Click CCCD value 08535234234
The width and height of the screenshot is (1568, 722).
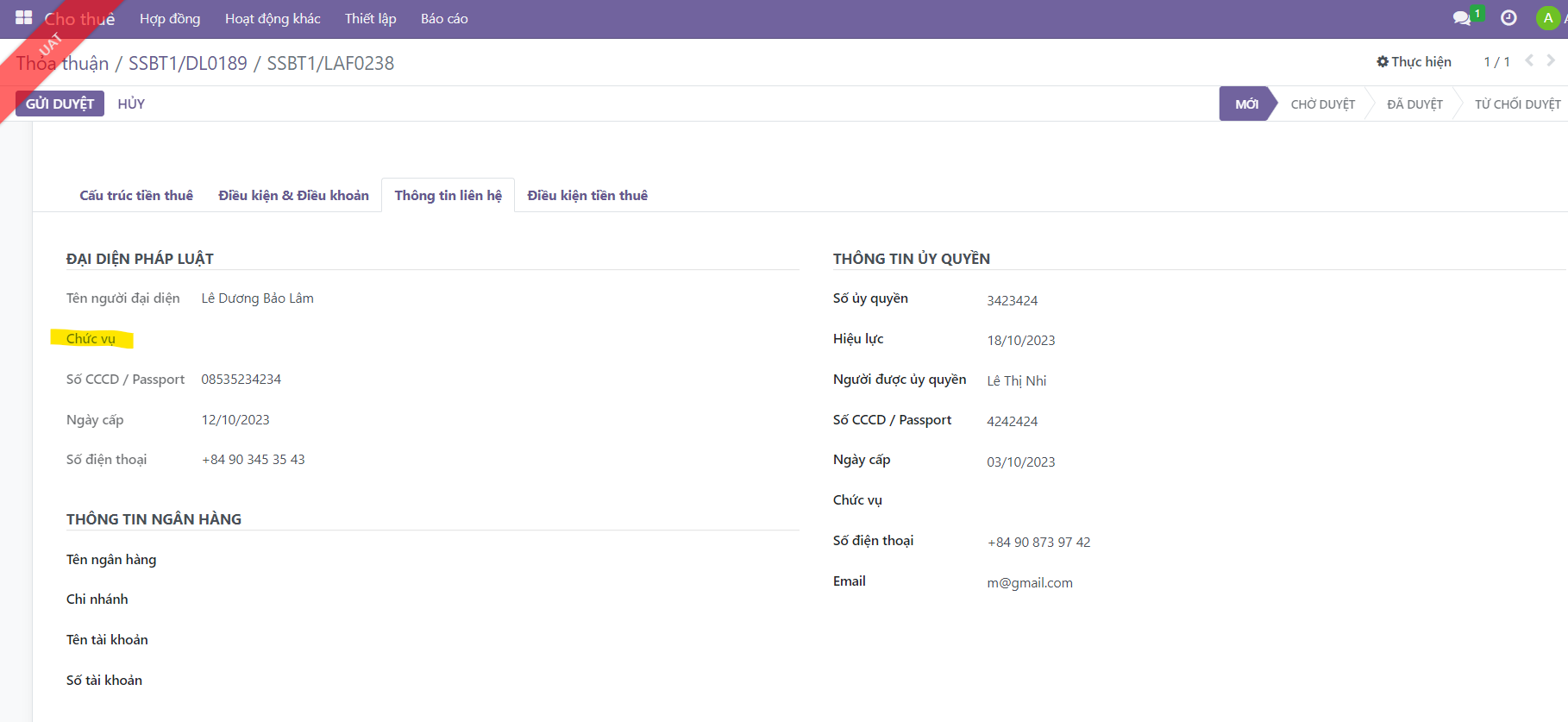click(241, 380)
